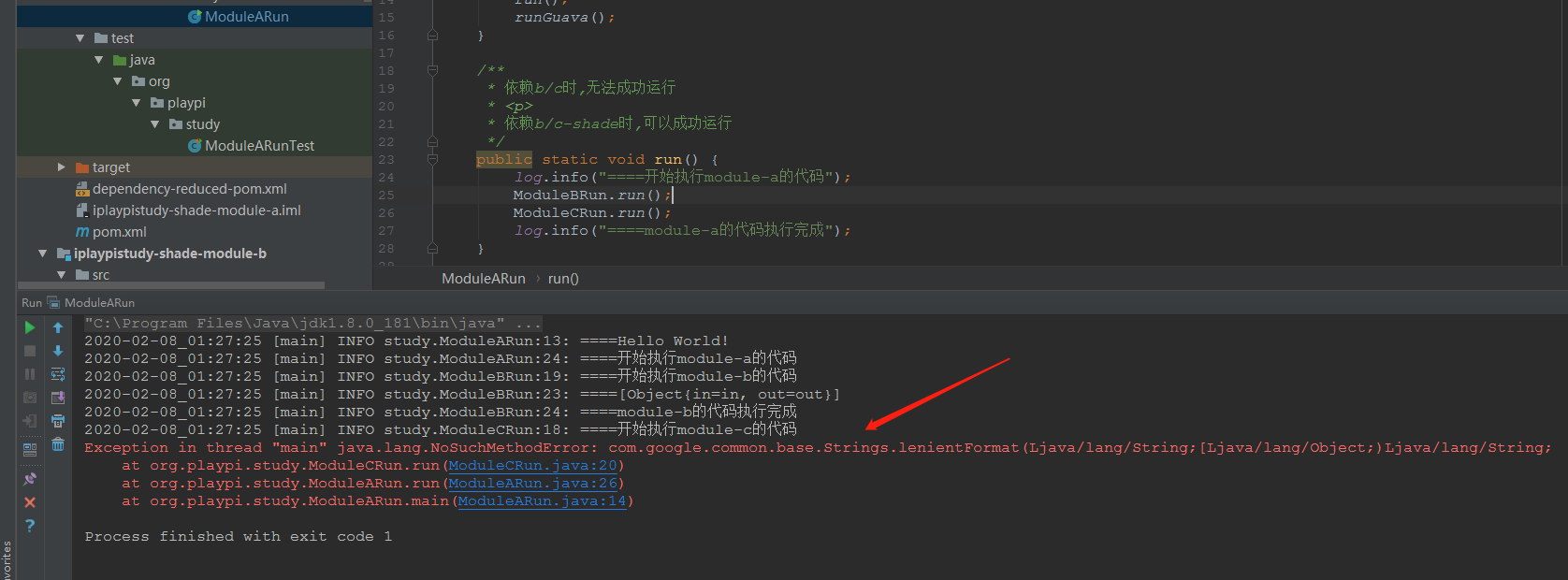Click the Run tool window label
This screenshot has width=1568, height=580.
click(32, 302)
